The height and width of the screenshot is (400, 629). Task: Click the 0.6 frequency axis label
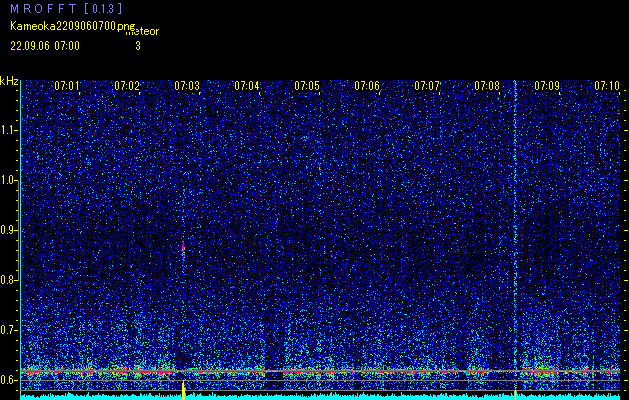tap(8, 380)
